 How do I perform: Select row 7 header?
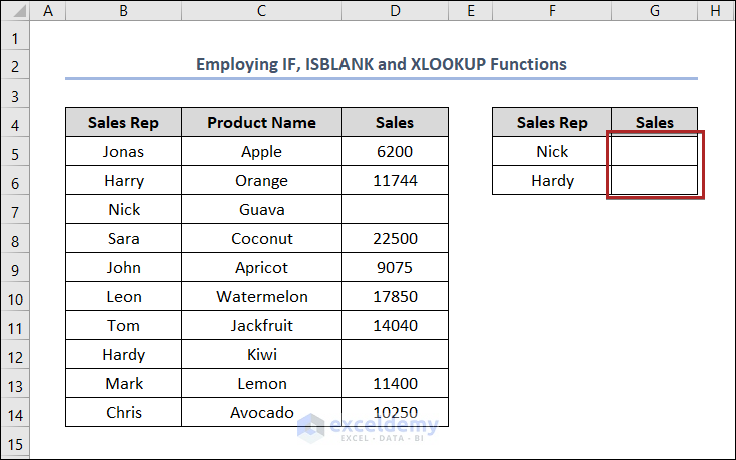(x=15, y=210)
